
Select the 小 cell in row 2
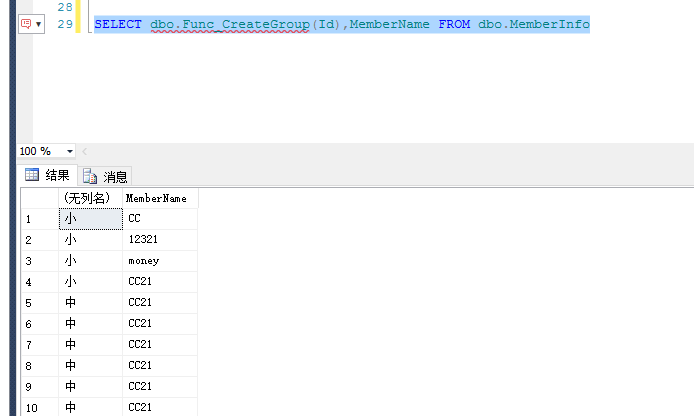click(x=91, y=240)
